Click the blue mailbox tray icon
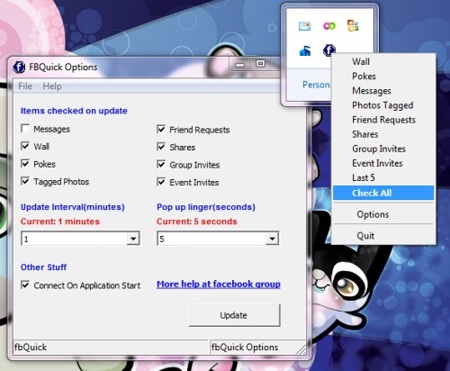 (305, 51)
